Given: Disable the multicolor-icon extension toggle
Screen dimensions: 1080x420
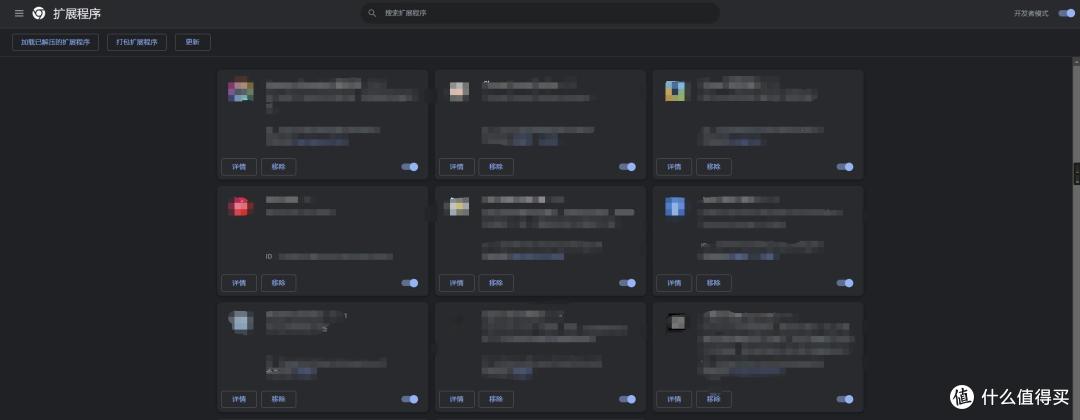Looking at the screenshot, I should [x=410, y=167].
